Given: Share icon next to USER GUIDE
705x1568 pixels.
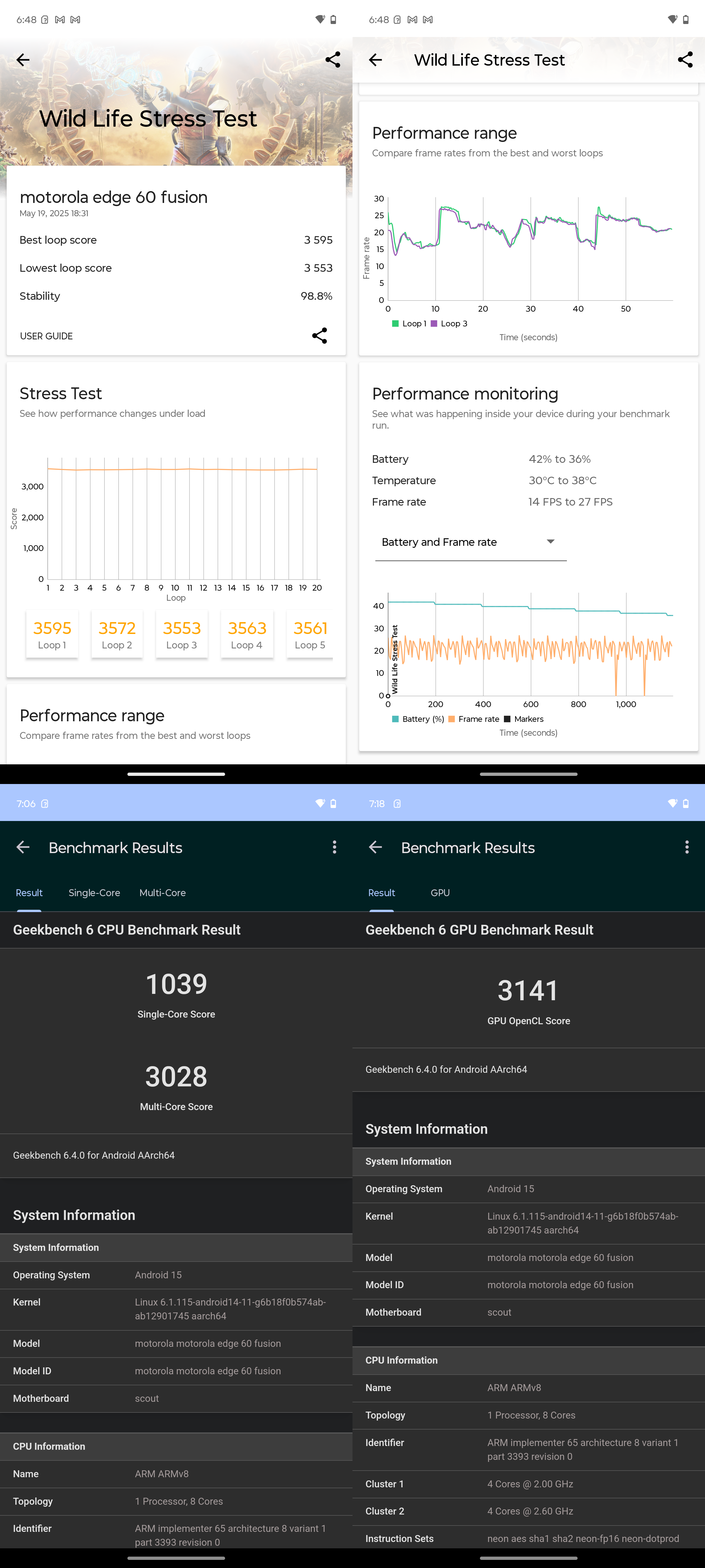Looking at the screenshot, I should (x=319, y=335).
